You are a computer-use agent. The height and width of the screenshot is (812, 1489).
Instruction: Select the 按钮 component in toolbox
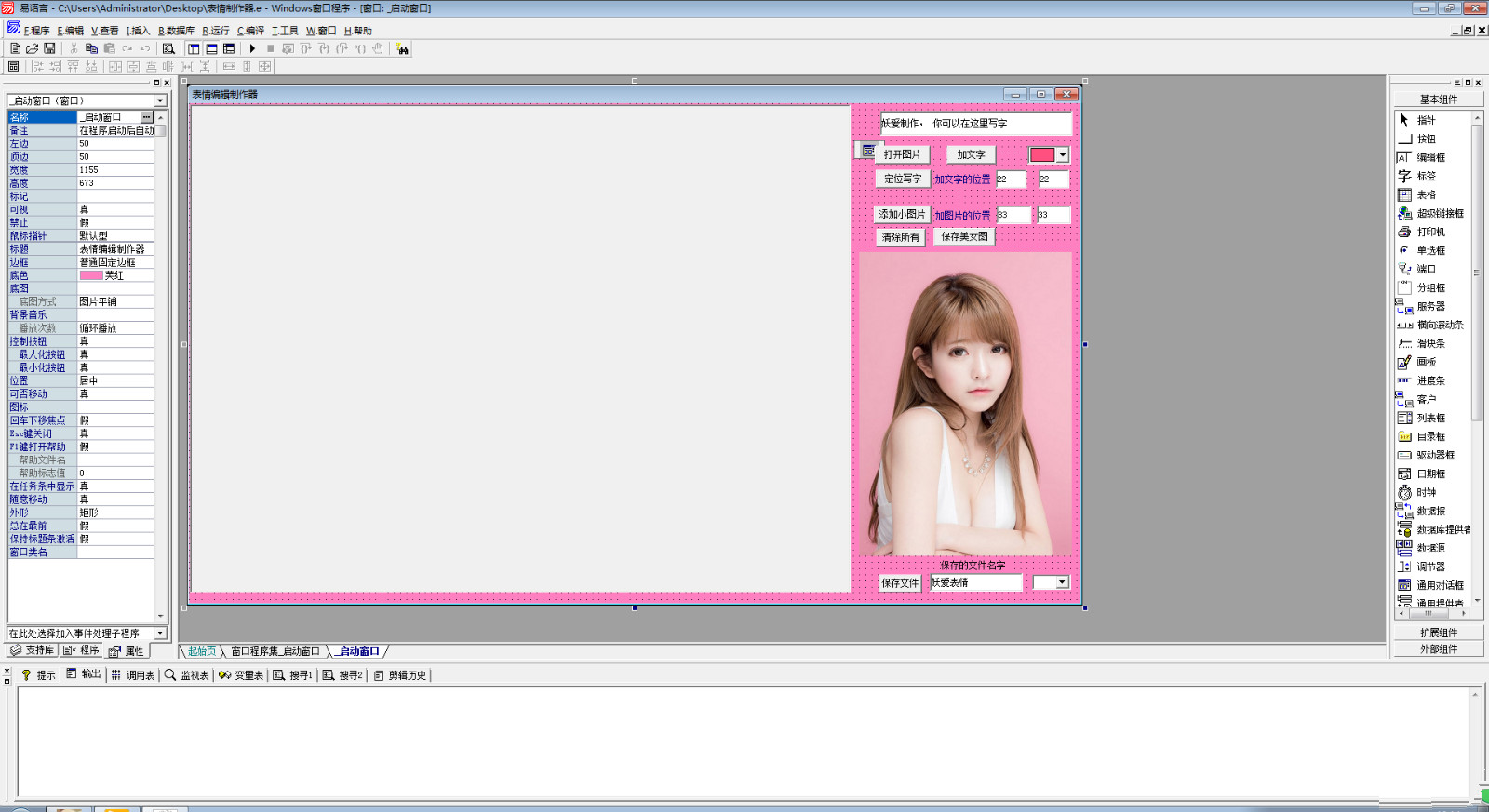click(1426, 139)
